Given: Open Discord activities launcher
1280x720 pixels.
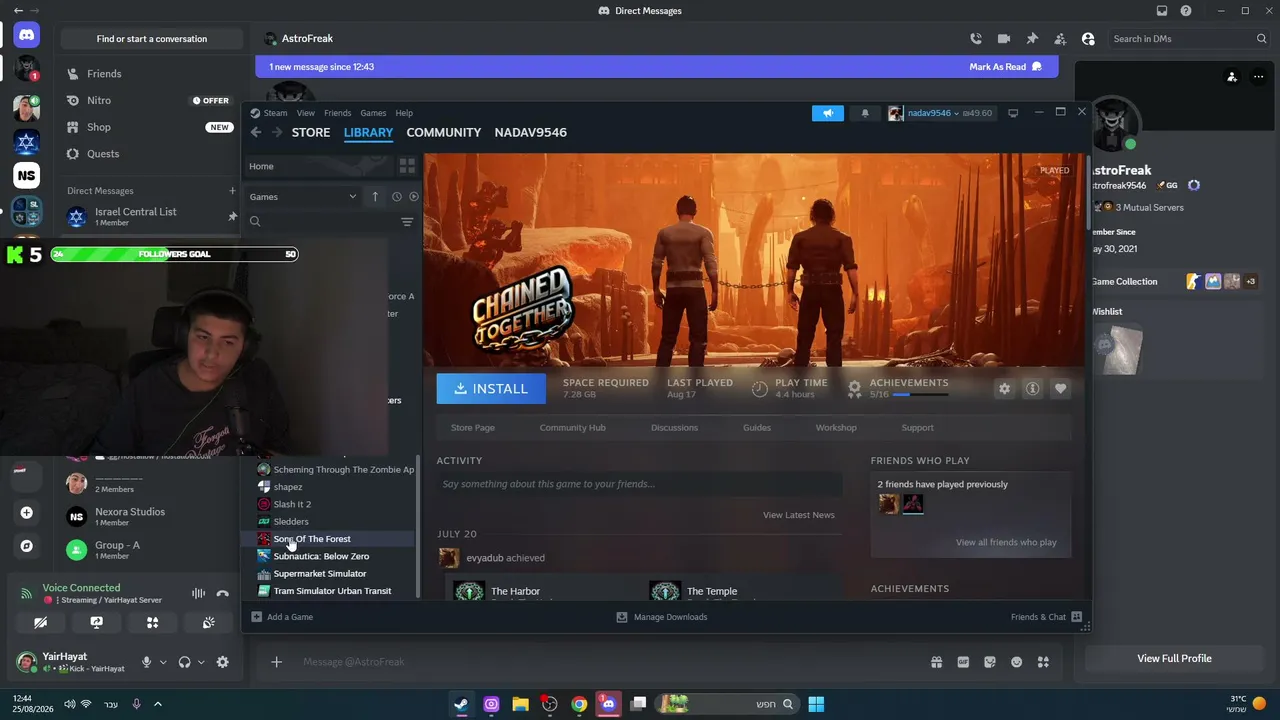Looking at the screenshot, I should click(x=152, y=622).
